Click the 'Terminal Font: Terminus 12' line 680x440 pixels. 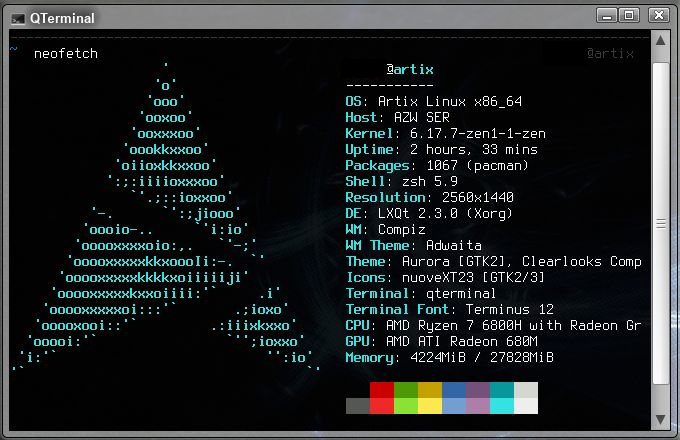point(450,310)
